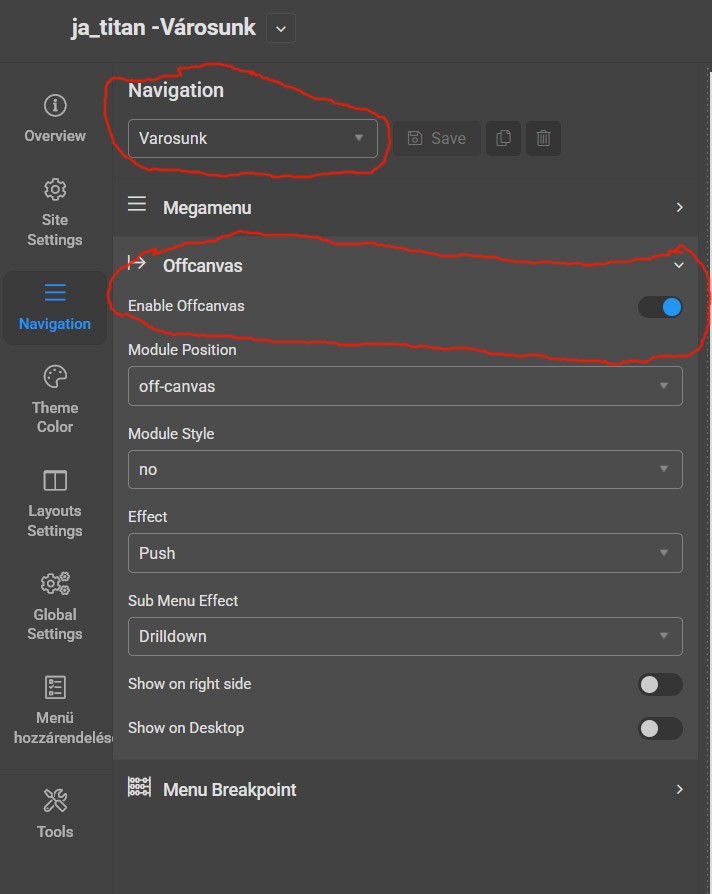Open Menü hozzárendelés checklist icon

(x=55, y=687)
